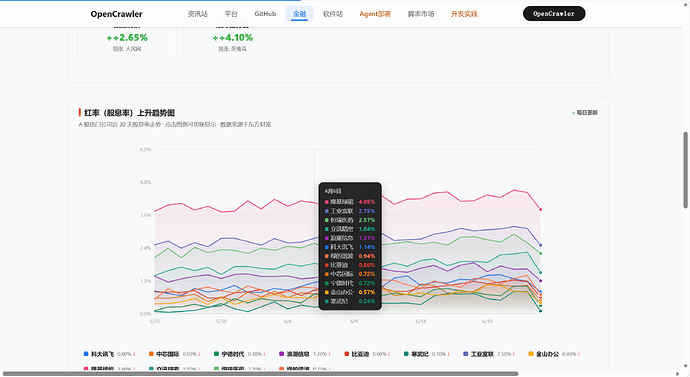Screen dimensions: 690x377
Task: Click the teal 寒武纪 legend dot
Action: (x=406, y=354)
